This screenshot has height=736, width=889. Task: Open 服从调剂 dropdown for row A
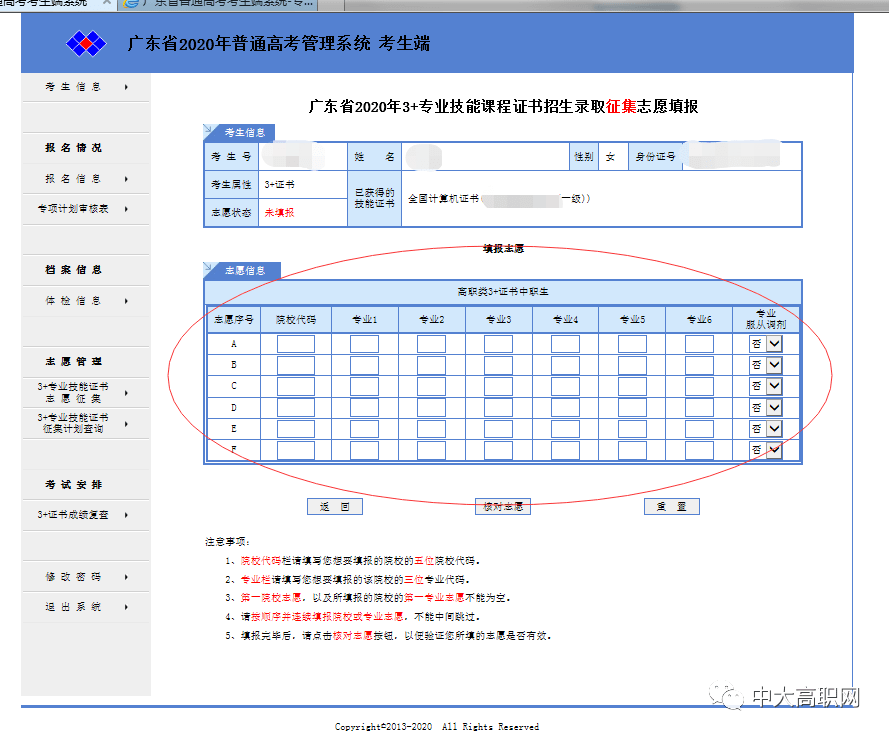tap(766, 344)
